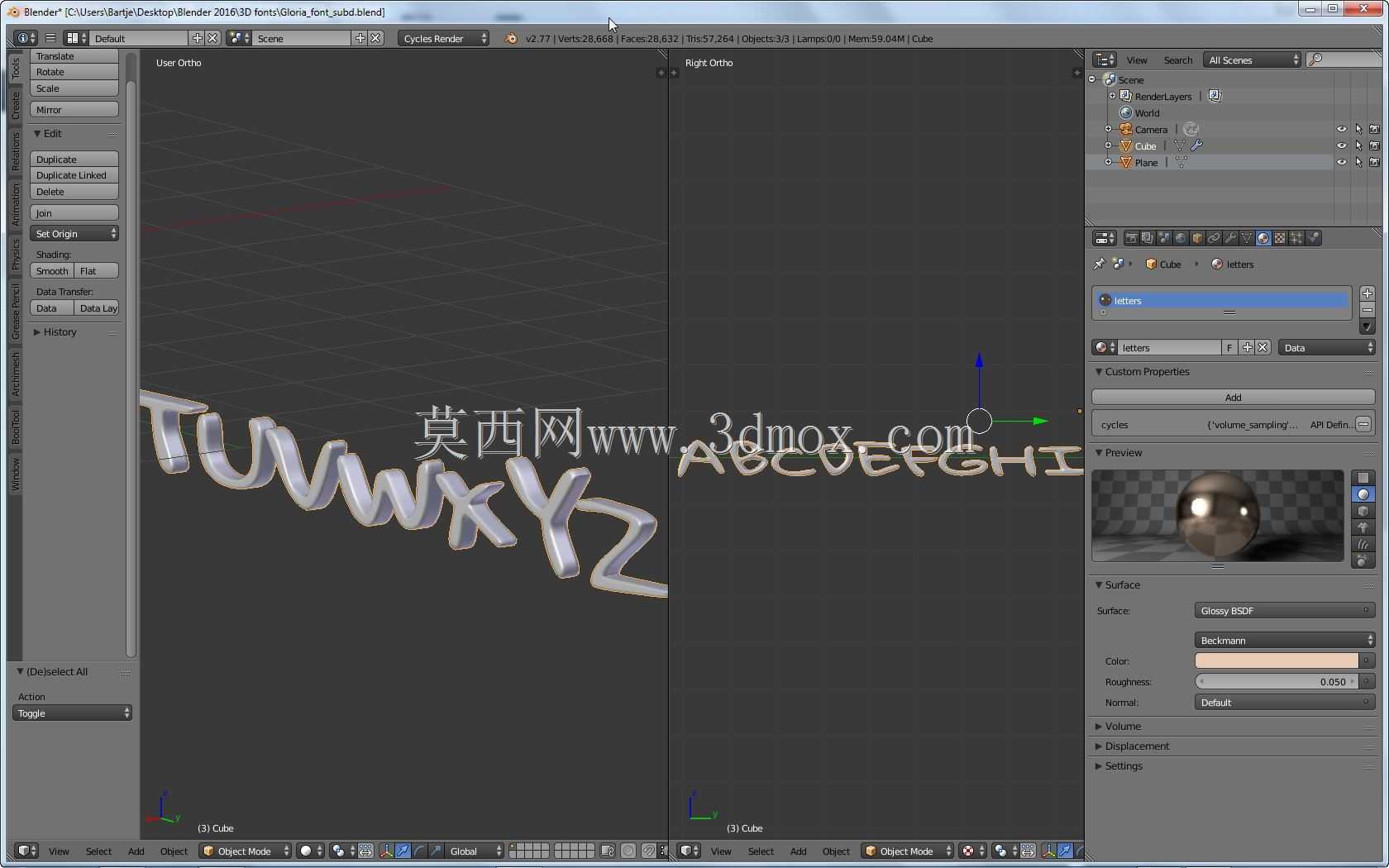The image size is (1389, 868).
Task: Open the mesh Data properties tab icon
Action: (1247, 238)
